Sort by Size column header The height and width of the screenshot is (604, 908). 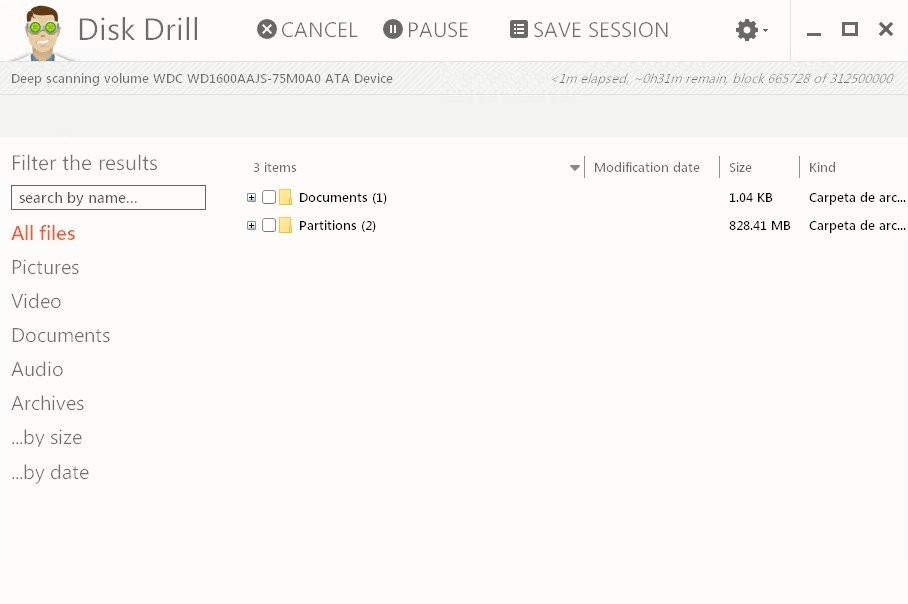(740, 167)
